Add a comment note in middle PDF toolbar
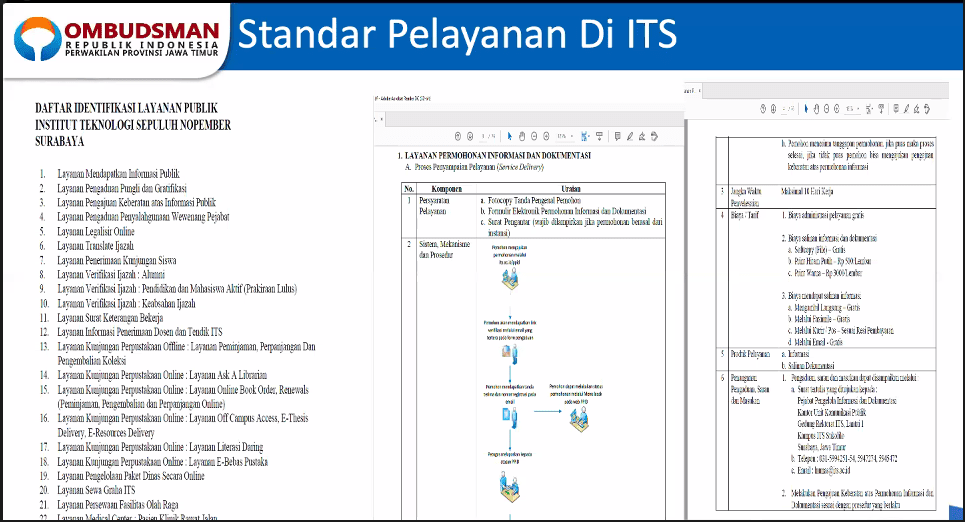This screenshot has width=965, height=522. (617, 136)
